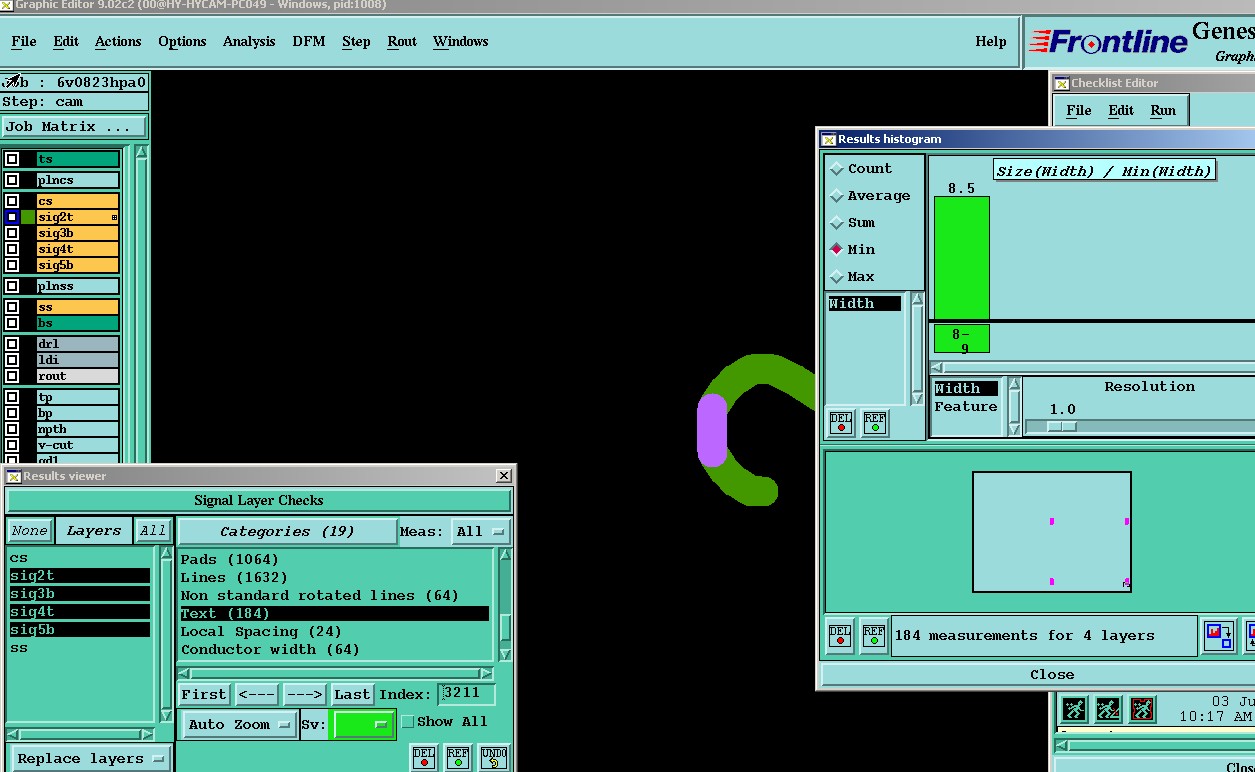This screenshot has width=1255, height=772.
Task: Select the Min radio option
Action: pos(837,250)
